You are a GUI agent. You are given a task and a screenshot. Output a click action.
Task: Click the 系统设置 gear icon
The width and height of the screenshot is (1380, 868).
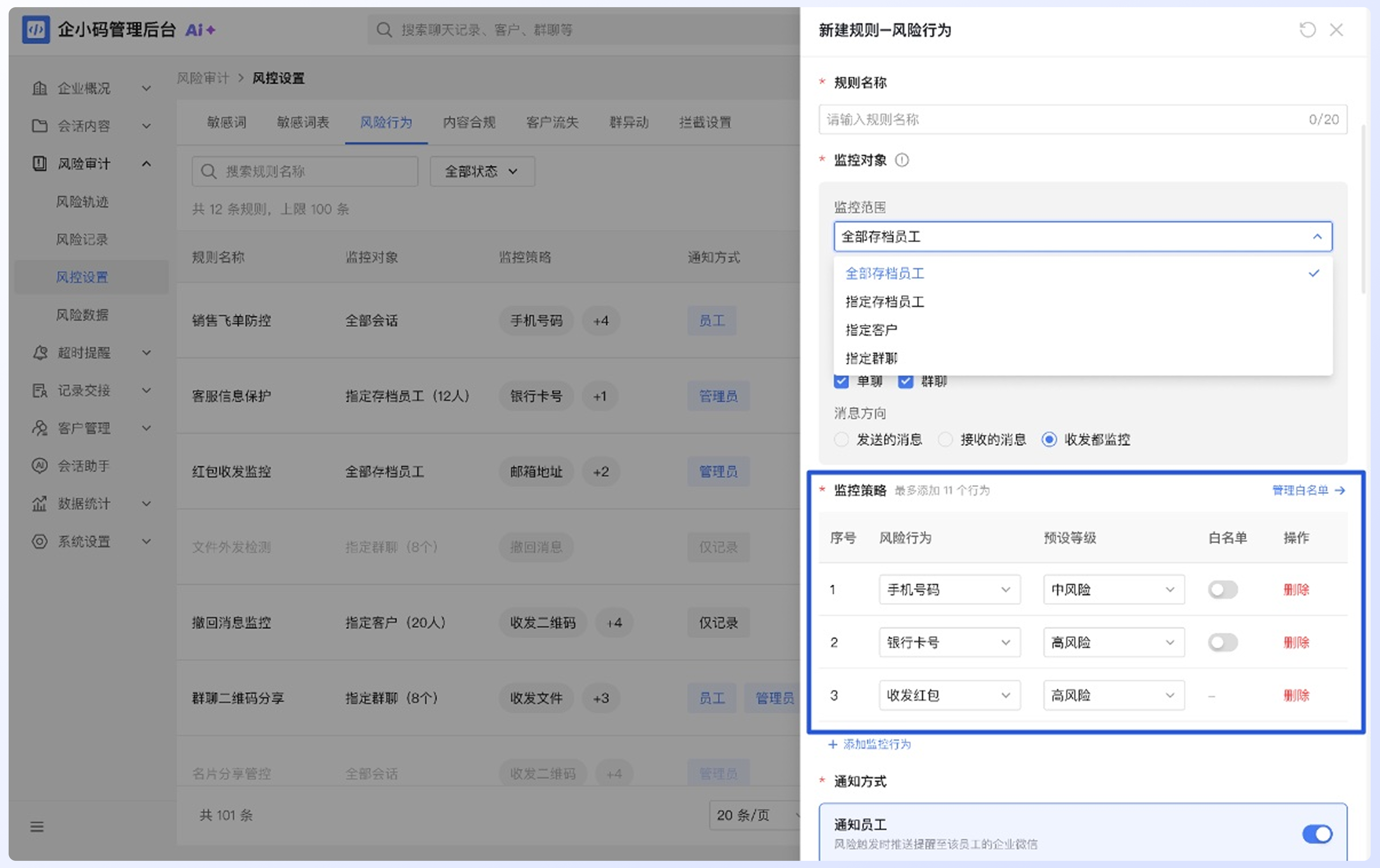(40, 541)
